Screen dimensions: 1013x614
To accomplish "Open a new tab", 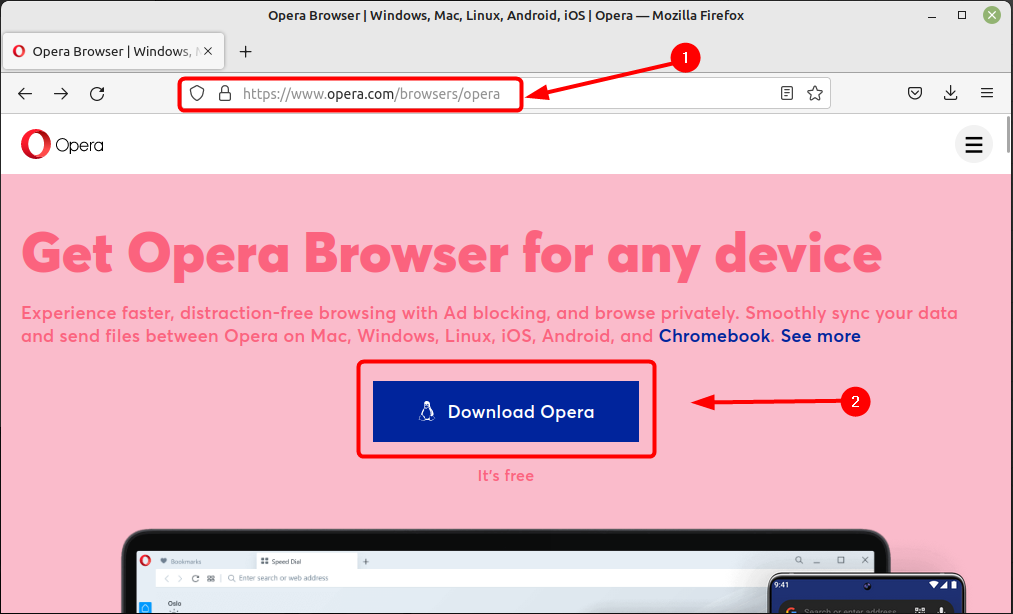I will point(245,52).
